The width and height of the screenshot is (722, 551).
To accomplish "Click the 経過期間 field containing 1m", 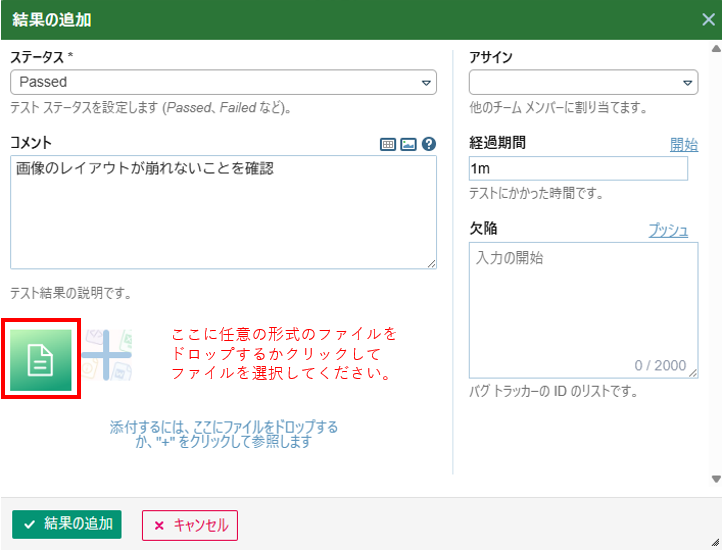I will point(578,169).
